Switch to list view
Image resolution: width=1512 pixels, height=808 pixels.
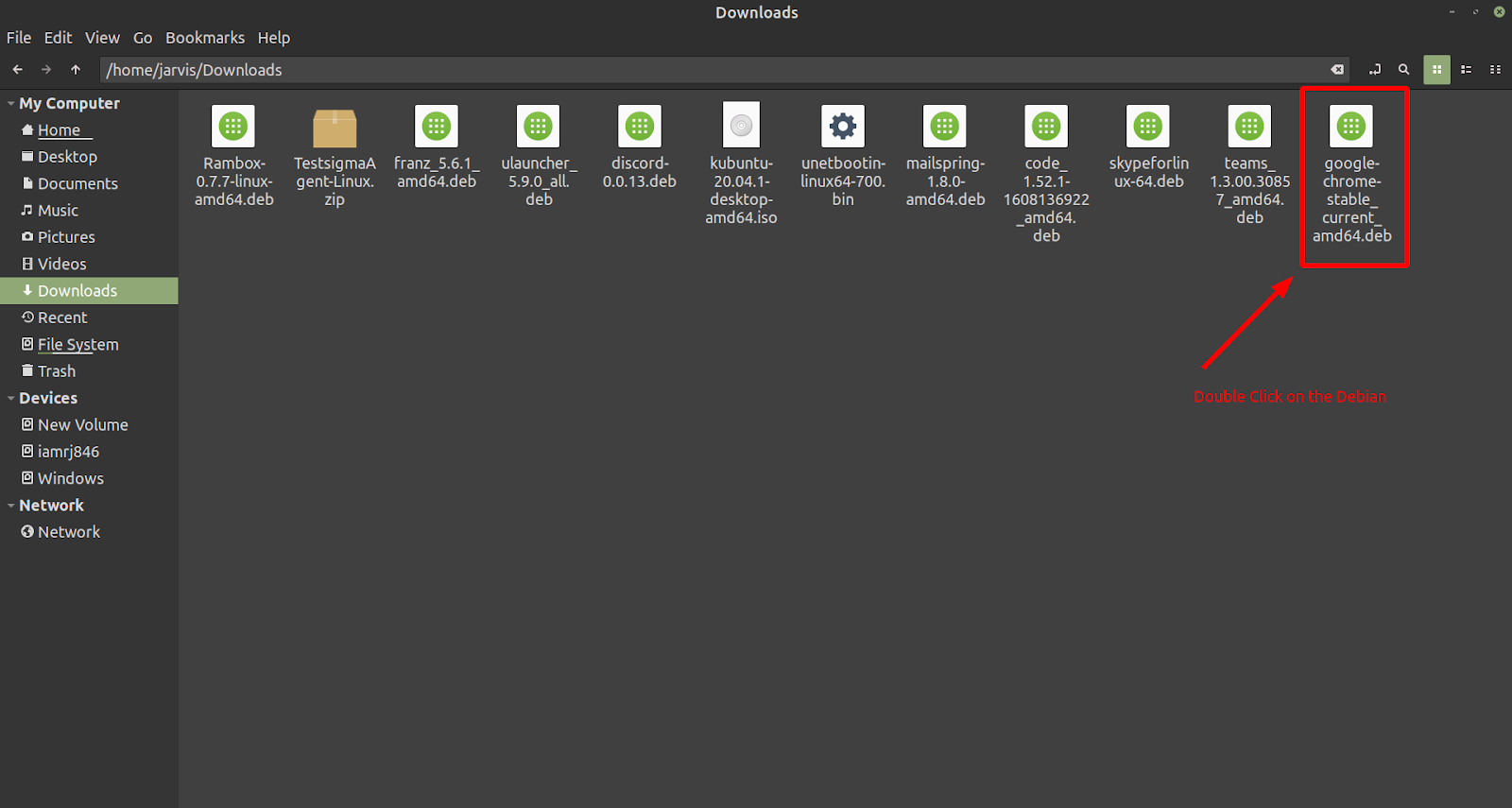coord(1467,69)
